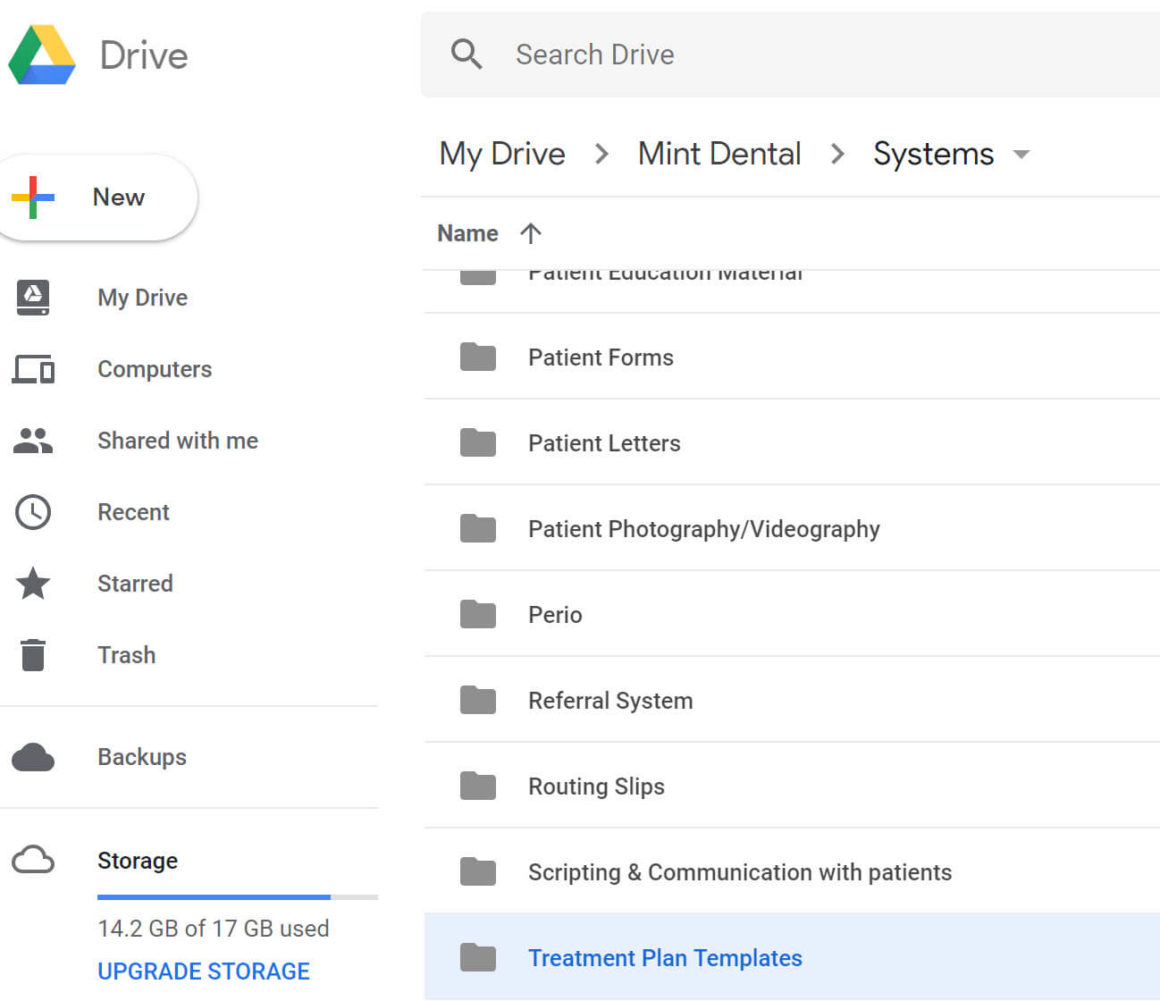Image resolution: width=1160 pixels, height=1001 pixels.
Task: Select the Starred star icon
Action: coord(34,583)
